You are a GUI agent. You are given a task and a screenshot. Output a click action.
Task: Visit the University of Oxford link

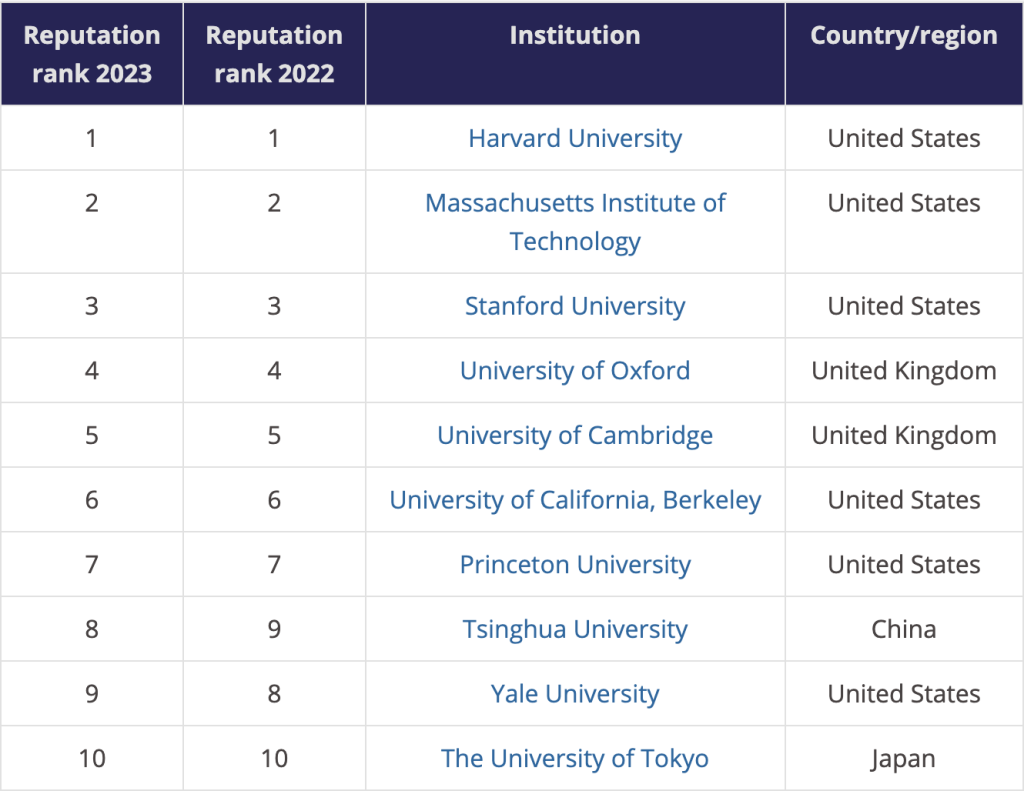pyautogui.click(x=575, y=371)
